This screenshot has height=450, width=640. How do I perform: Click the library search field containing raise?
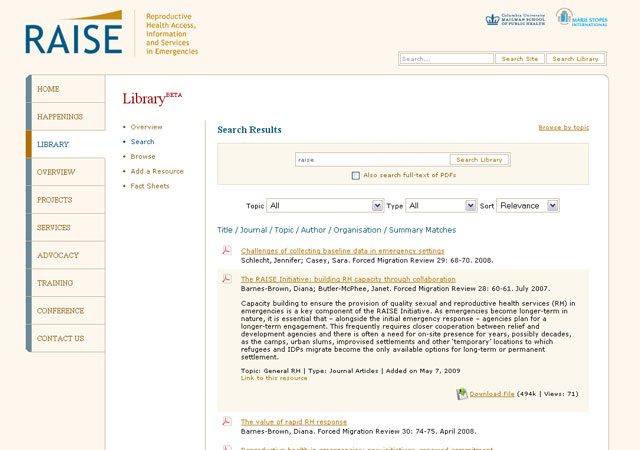[372, 160]
